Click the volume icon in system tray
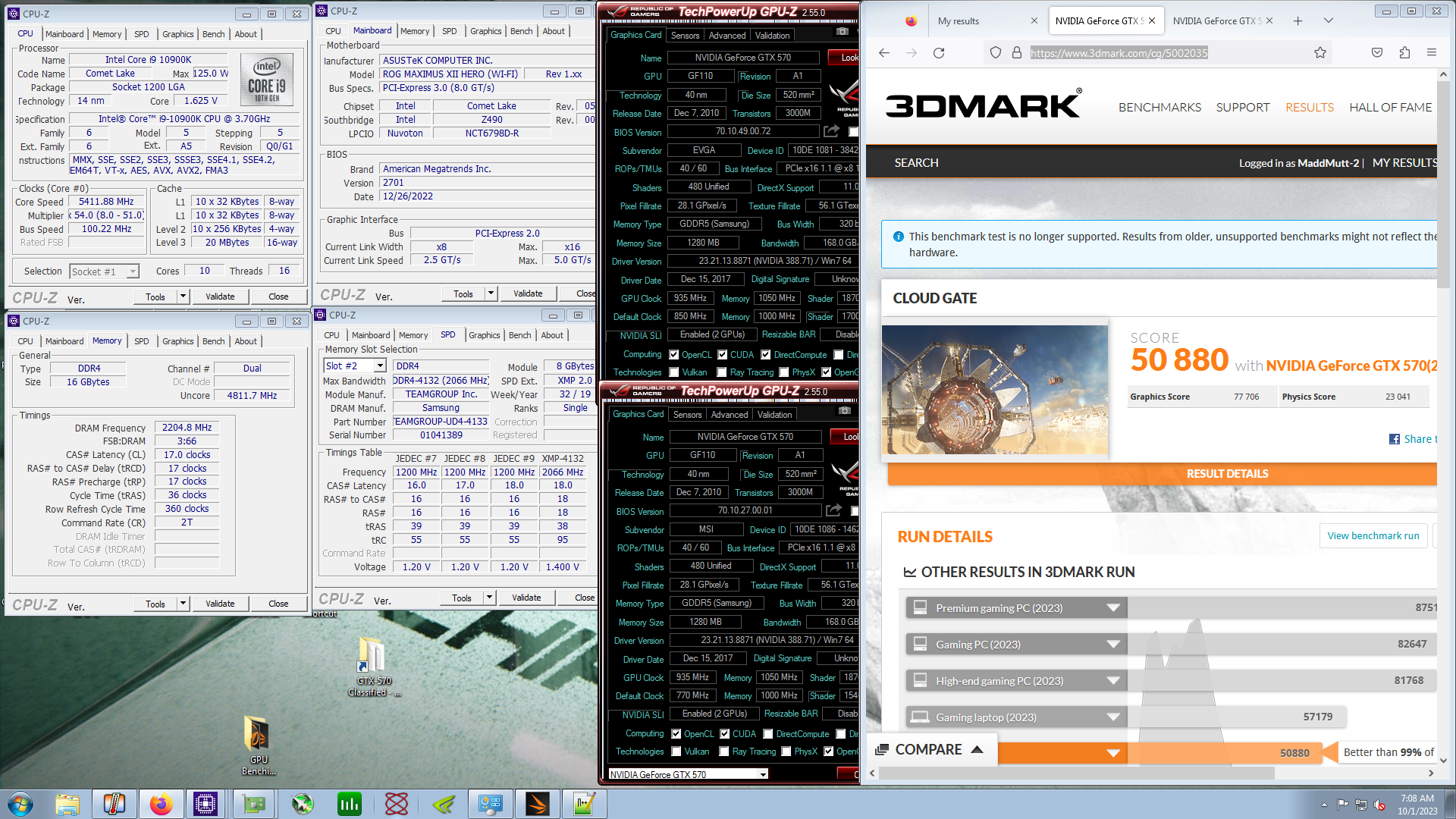The width and height of the screenshot is (1456, 819). [1379, 805]
